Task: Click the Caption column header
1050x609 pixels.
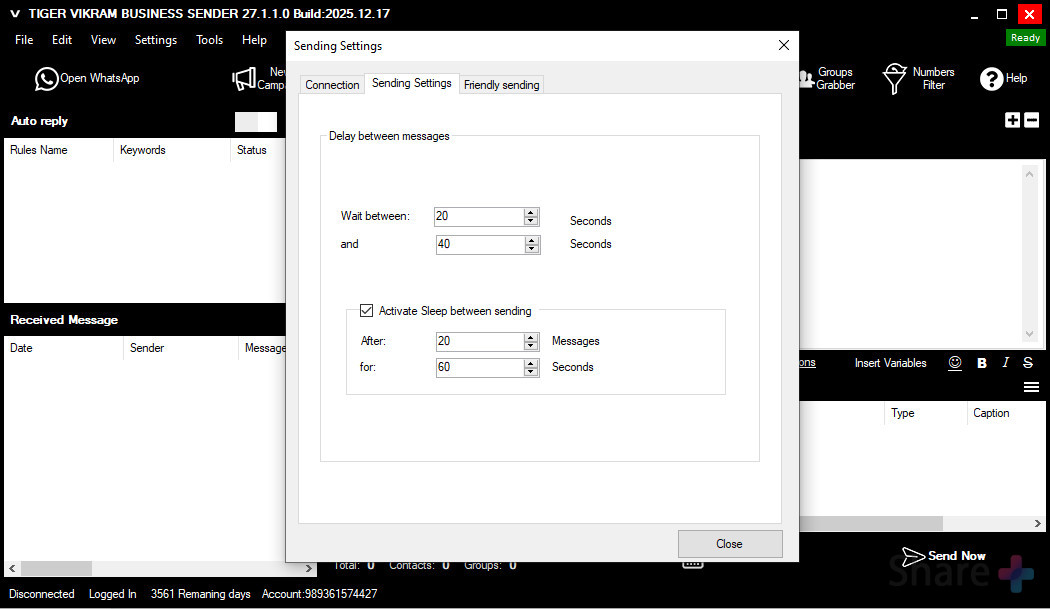Action: tap(1006, 413)
